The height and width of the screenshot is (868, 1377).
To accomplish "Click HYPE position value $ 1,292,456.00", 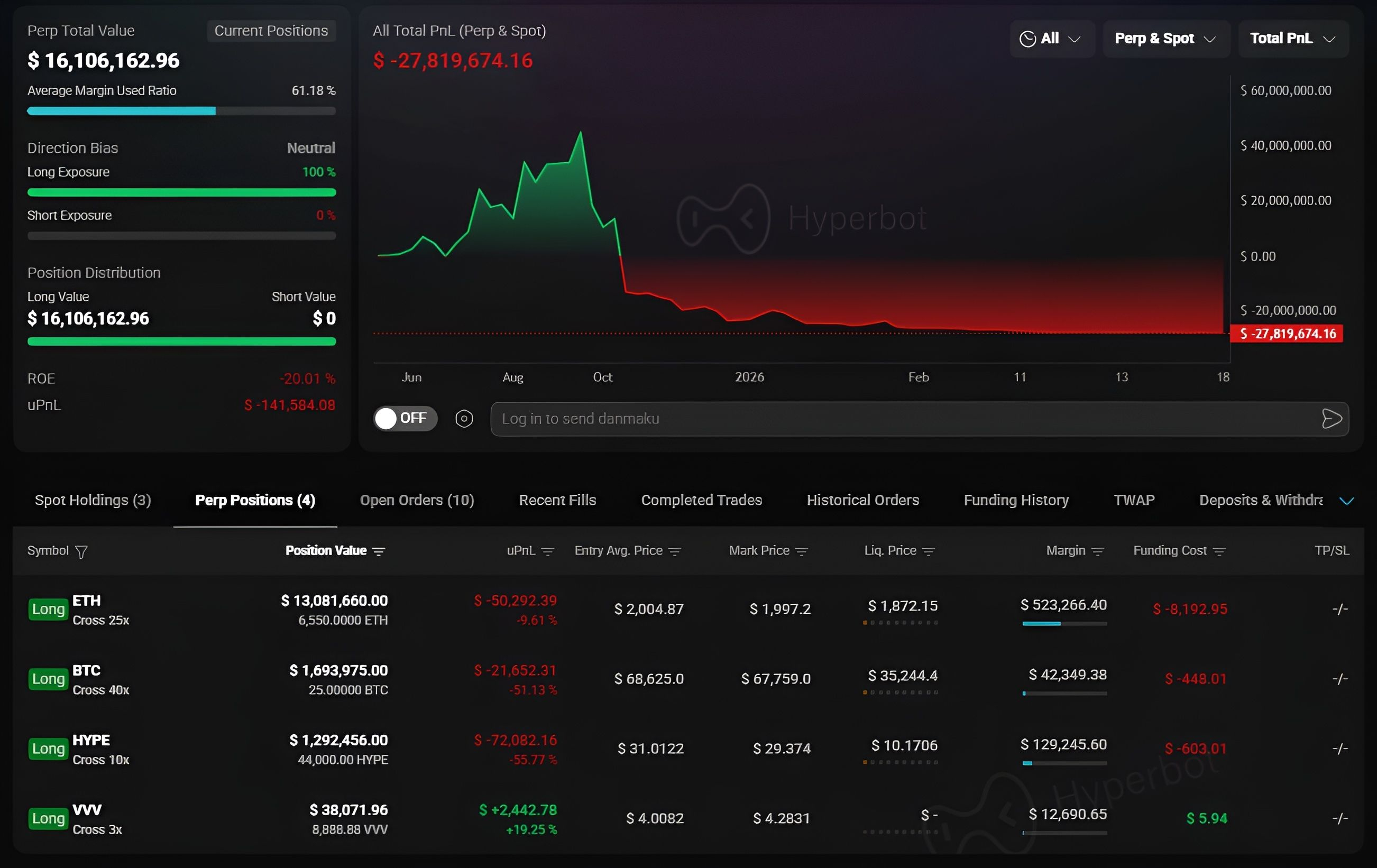I will [338, 741].
